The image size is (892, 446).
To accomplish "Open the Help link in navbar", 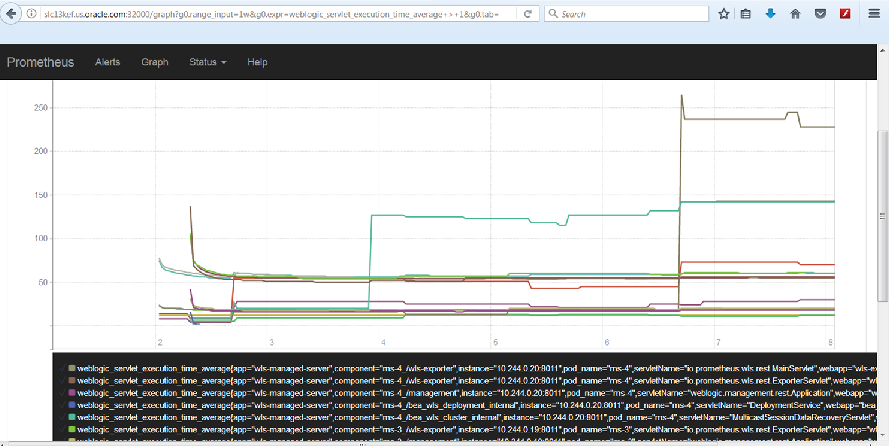I will pyautogui.click(x=257, y=62).
